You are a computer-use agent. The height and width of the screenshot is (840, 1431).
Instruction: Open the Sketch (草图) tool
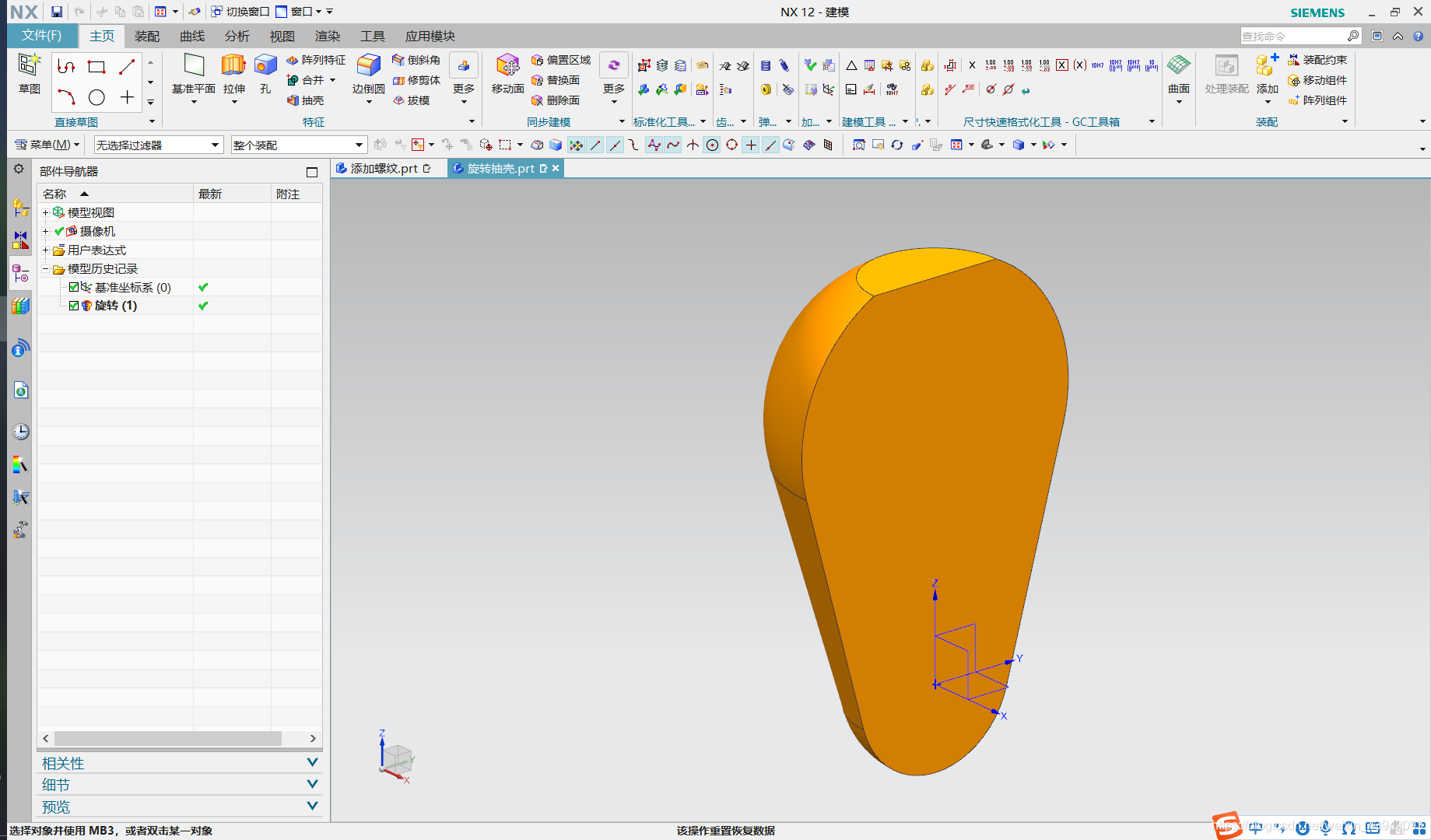click(x=30, y=74)
